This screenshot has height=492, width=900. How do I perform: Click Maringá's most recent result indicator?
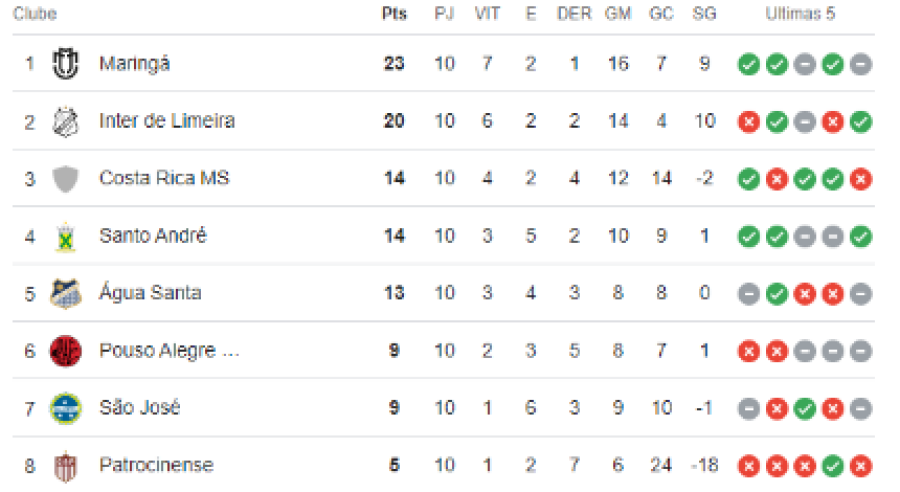(x=861, y=64)
